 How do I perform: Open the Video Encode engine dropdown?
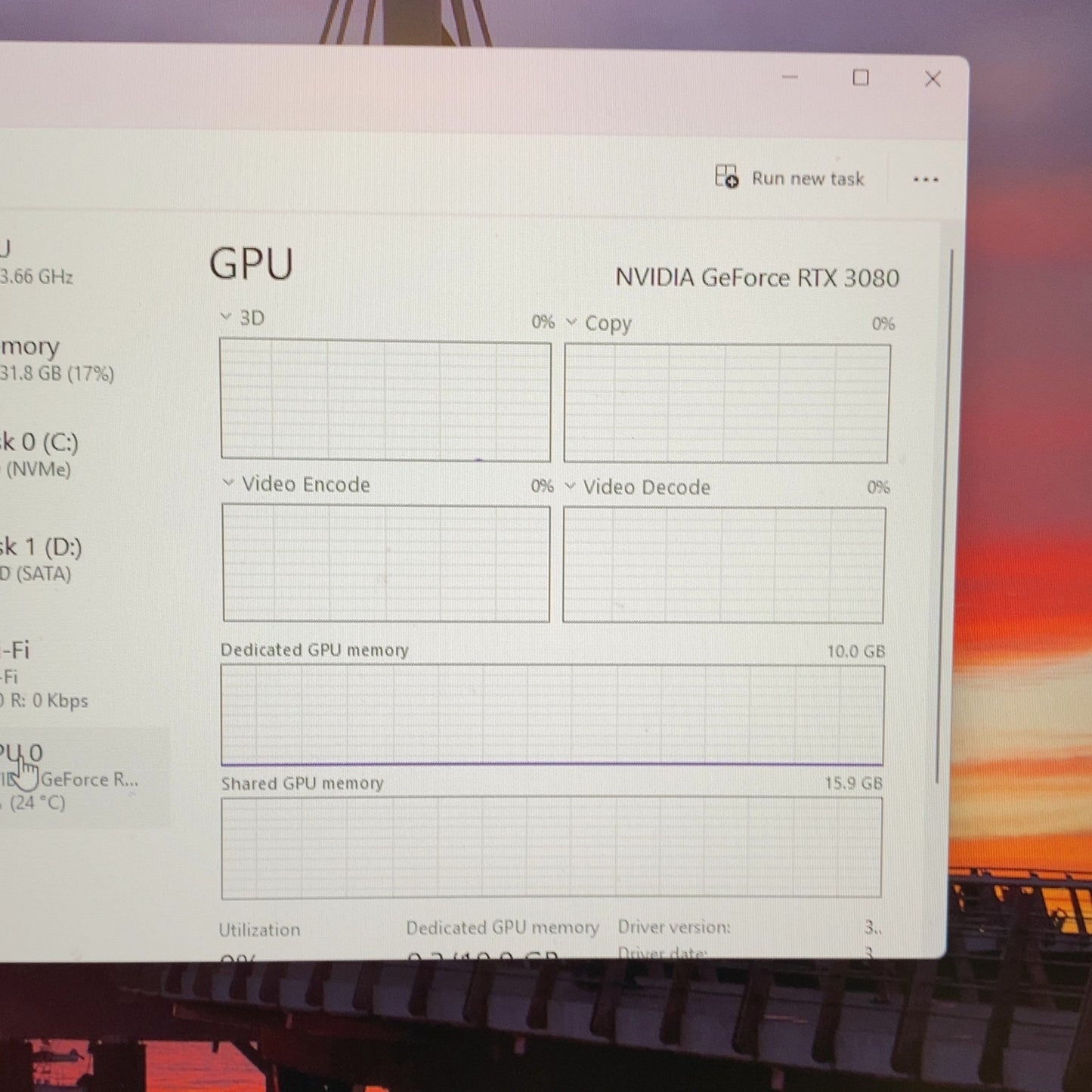coord(228,483)
